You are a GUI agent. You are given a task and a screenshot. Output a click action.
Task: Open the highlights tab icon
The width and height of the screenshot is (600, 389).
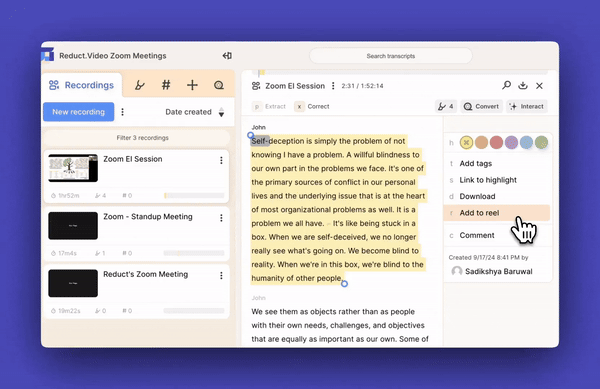[140, 85]
